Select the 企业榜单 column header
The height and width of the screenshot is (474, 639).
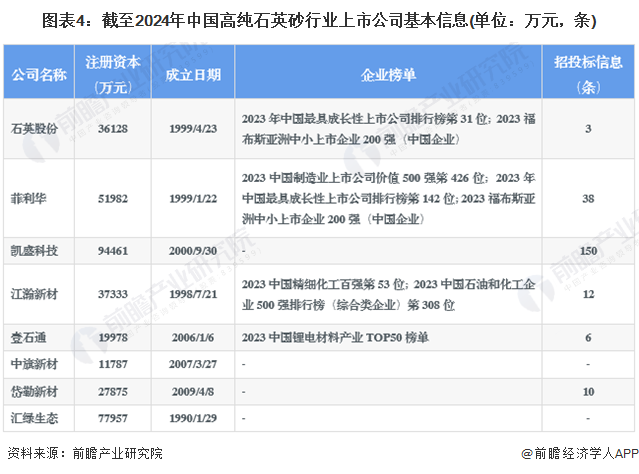click(x=387, y=73)
